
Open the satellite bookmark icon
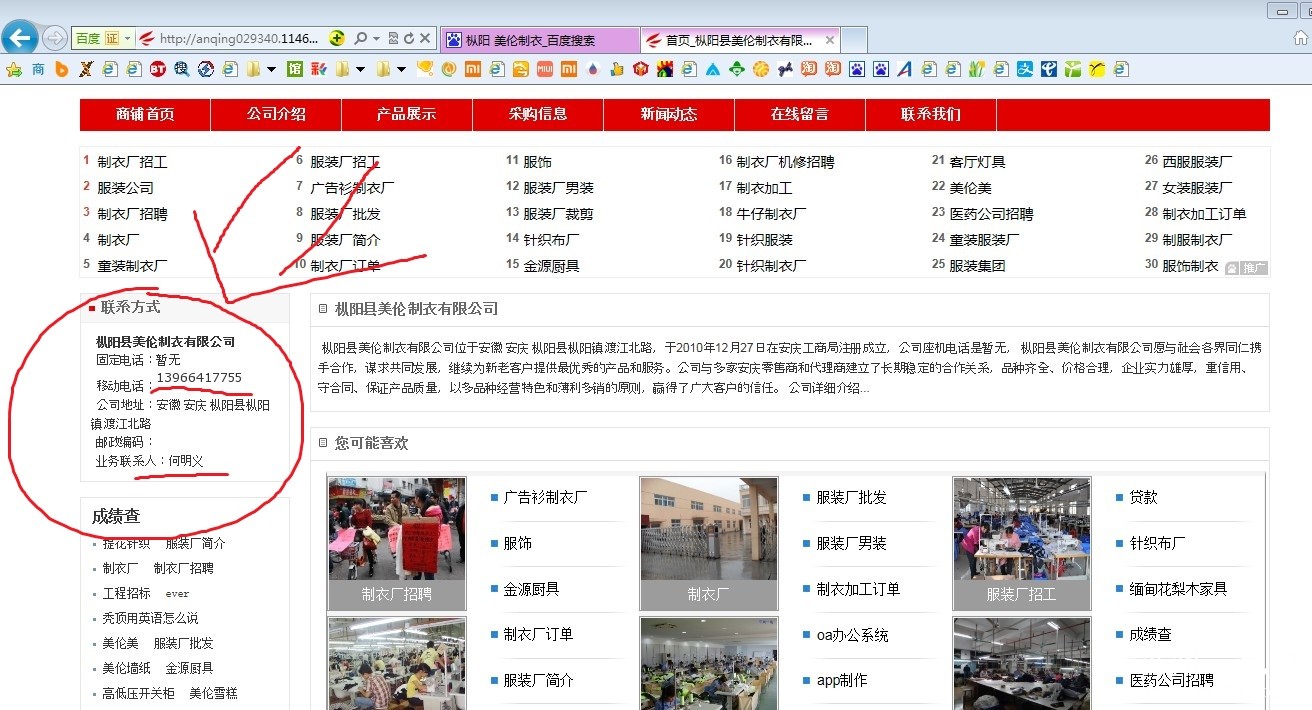[x=785, y=69]
